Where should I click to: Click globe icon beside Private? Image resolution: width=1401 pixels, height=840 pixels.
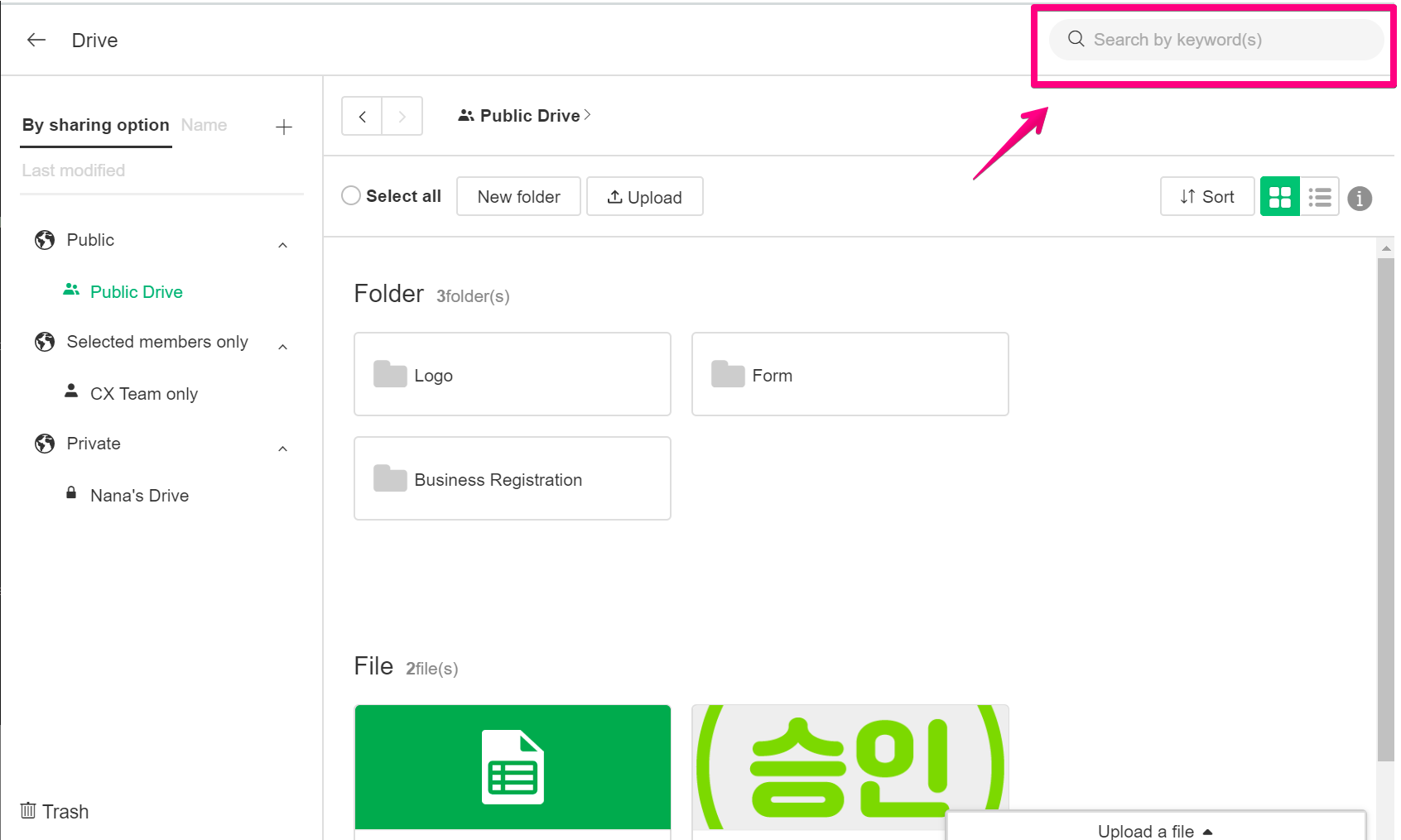coord(45,444)
